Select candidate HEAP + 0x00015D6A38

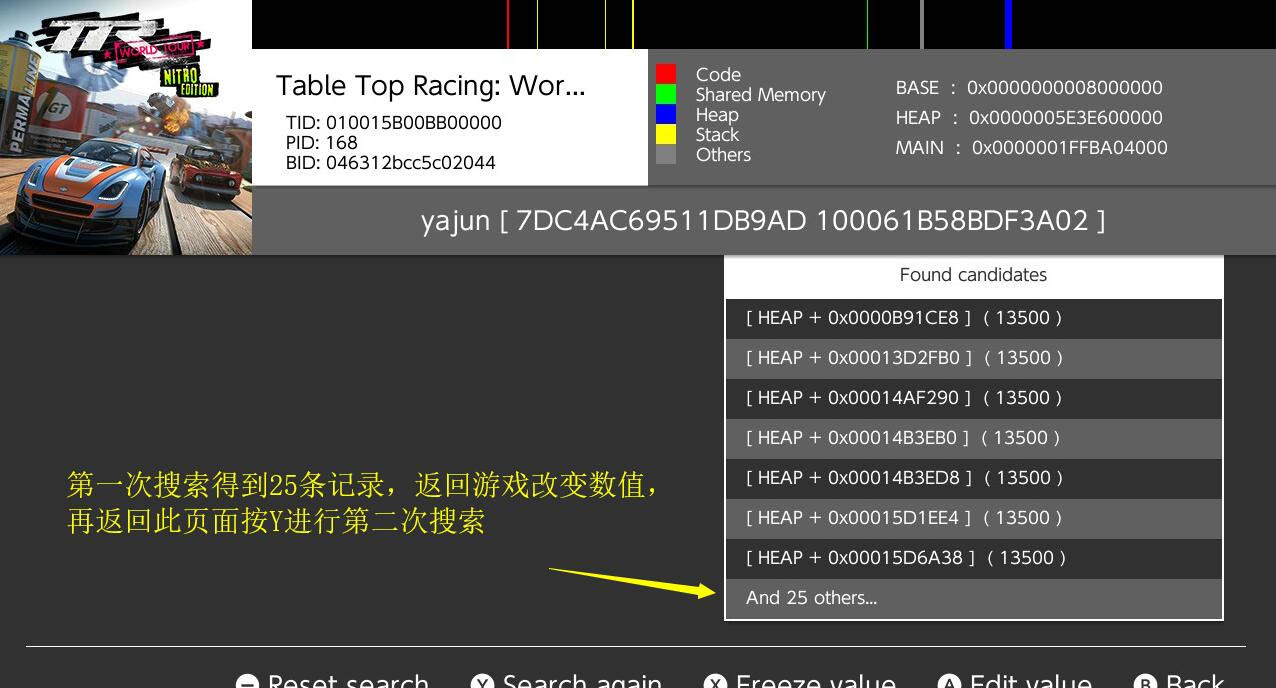coord(974,558)
